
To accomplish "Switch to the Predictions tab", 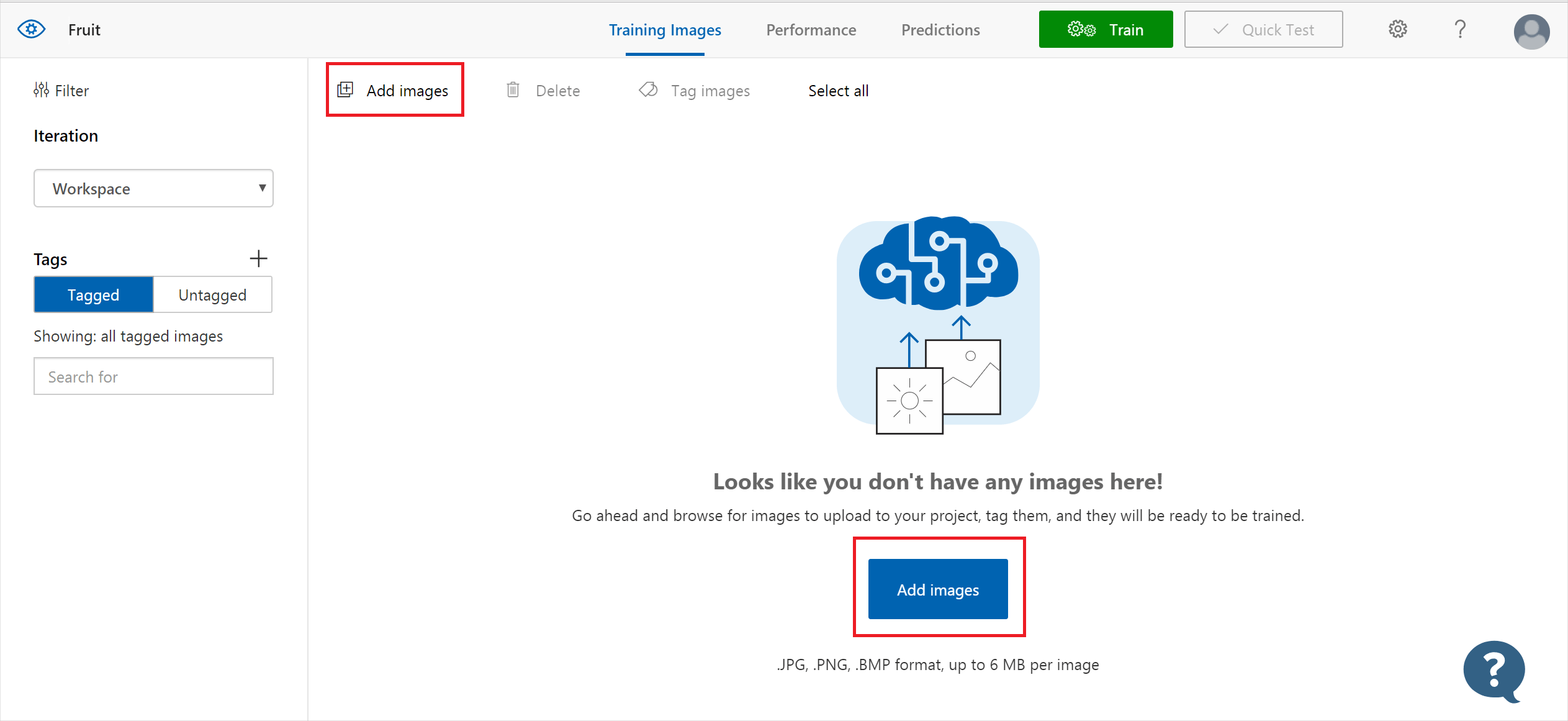I will coord(939,29).
